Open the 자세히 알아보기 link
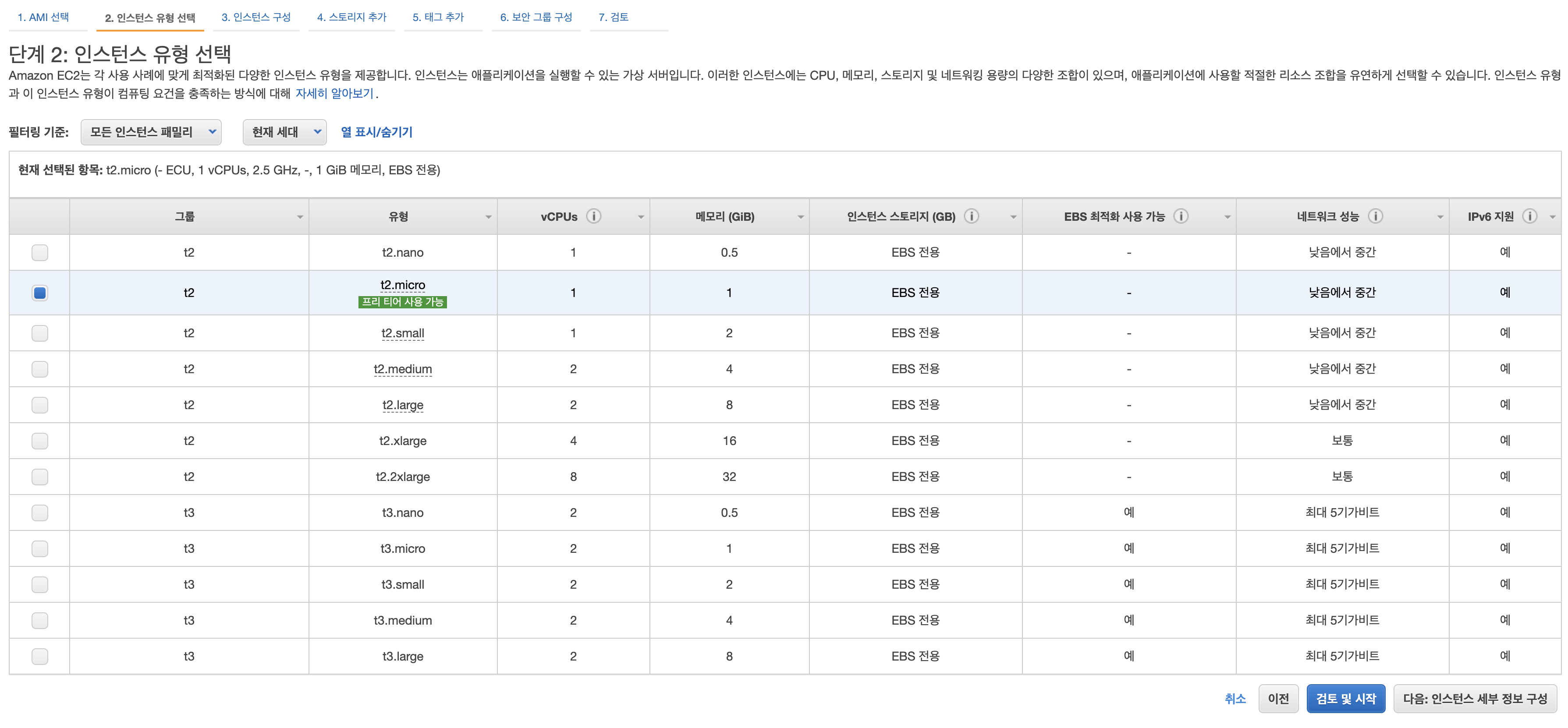 coord(334,94)
